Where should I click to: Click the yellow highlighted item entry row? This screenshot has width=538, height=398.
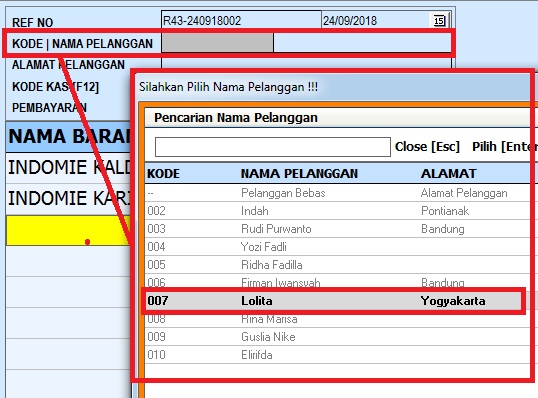point(68,231)
